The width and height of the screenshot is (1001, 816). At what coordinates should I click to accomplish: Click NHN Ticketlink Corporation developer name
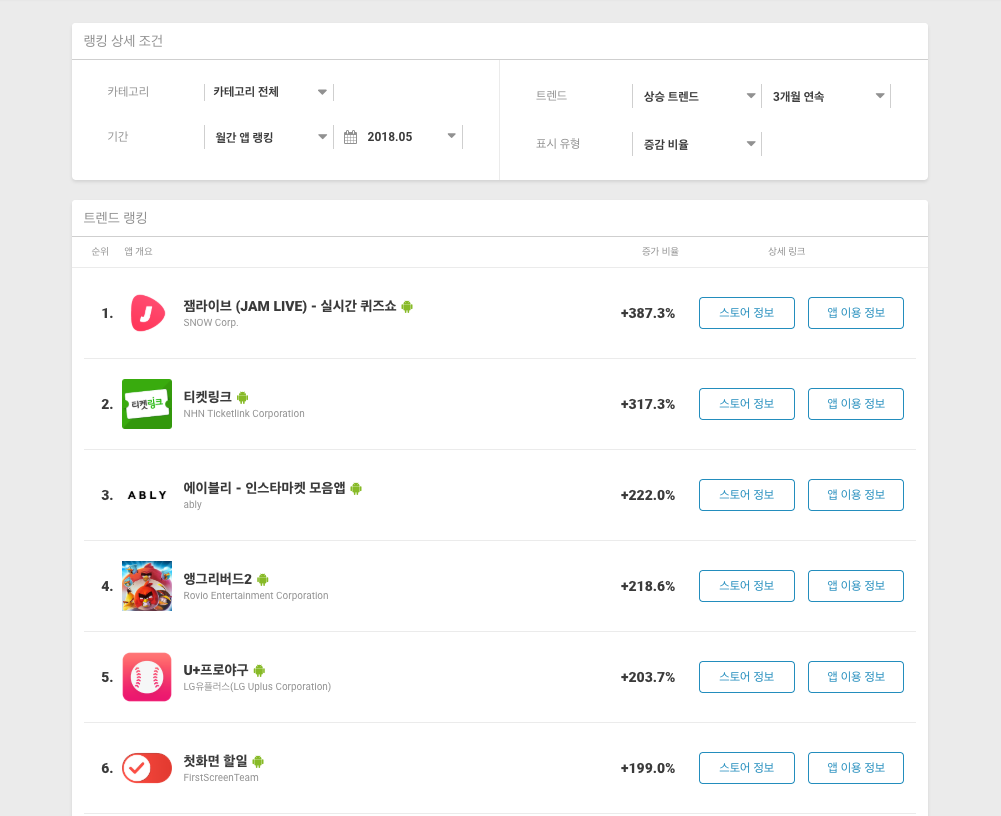point(244,414)
